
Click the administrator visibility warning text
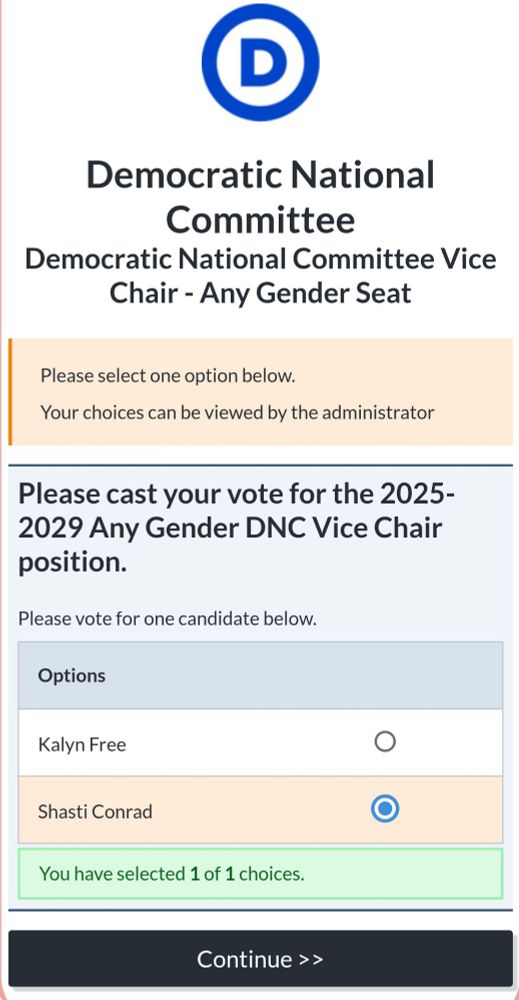pyautogui.click(x=237, y=413)
